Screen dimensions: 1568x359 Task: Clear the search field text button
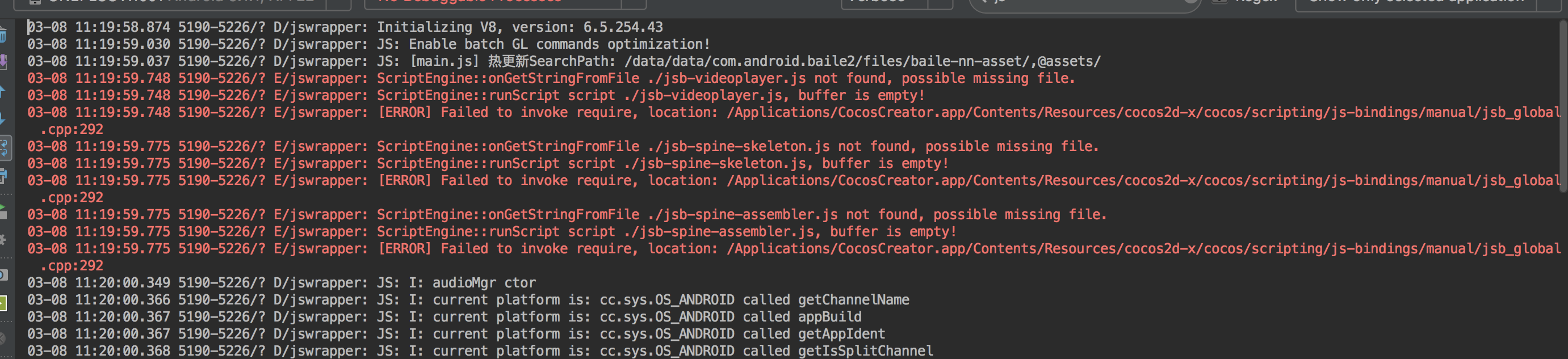pos(1190,2)
